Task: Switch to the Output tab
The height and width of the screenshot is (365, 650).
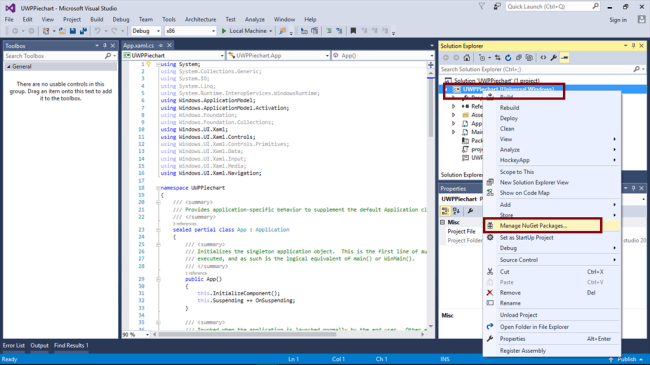Action: [x=39, y=346]
